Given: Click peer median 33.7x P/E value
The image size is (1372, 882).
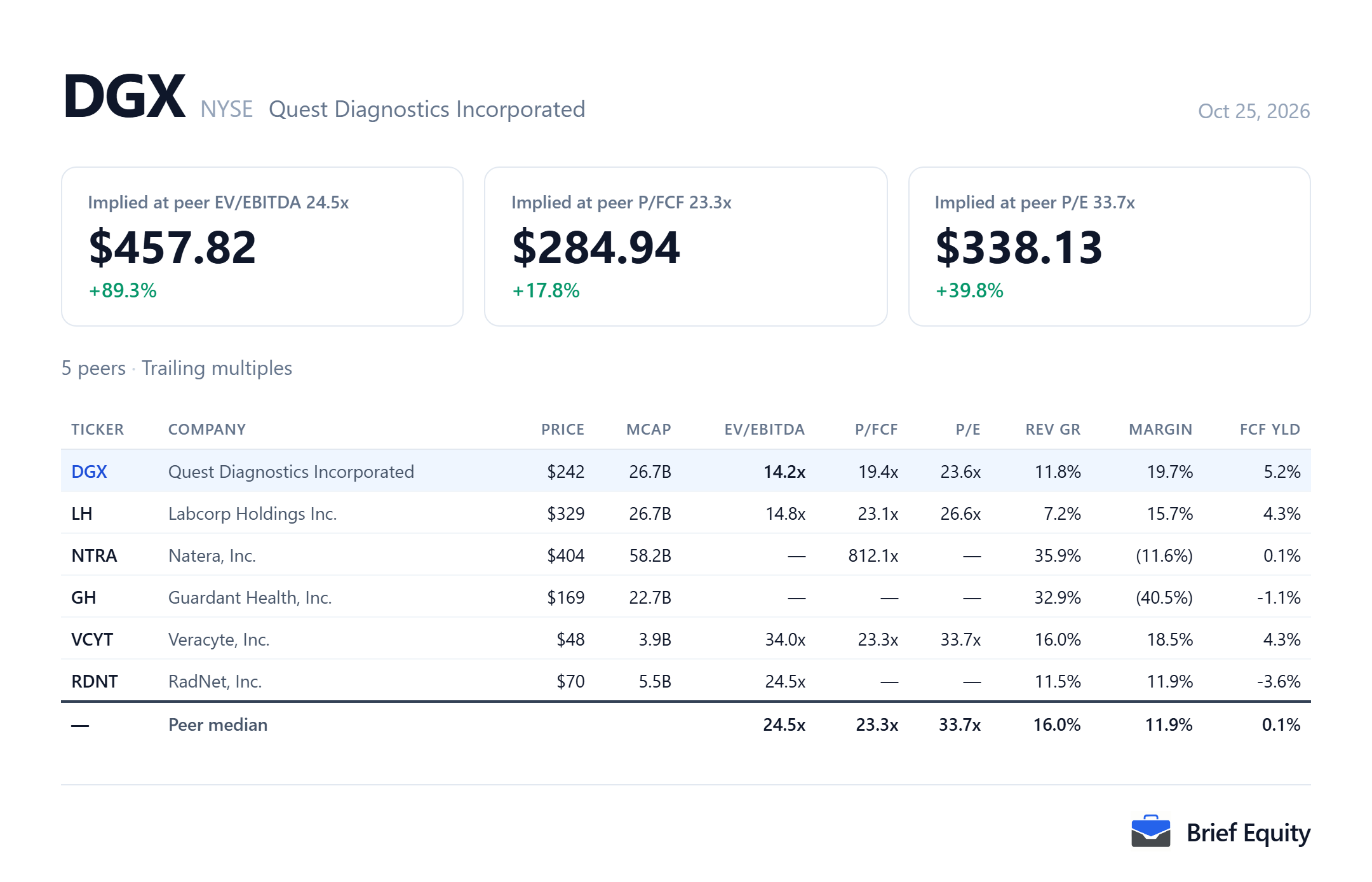Looking at the screenshot, I should click(960, 724).
